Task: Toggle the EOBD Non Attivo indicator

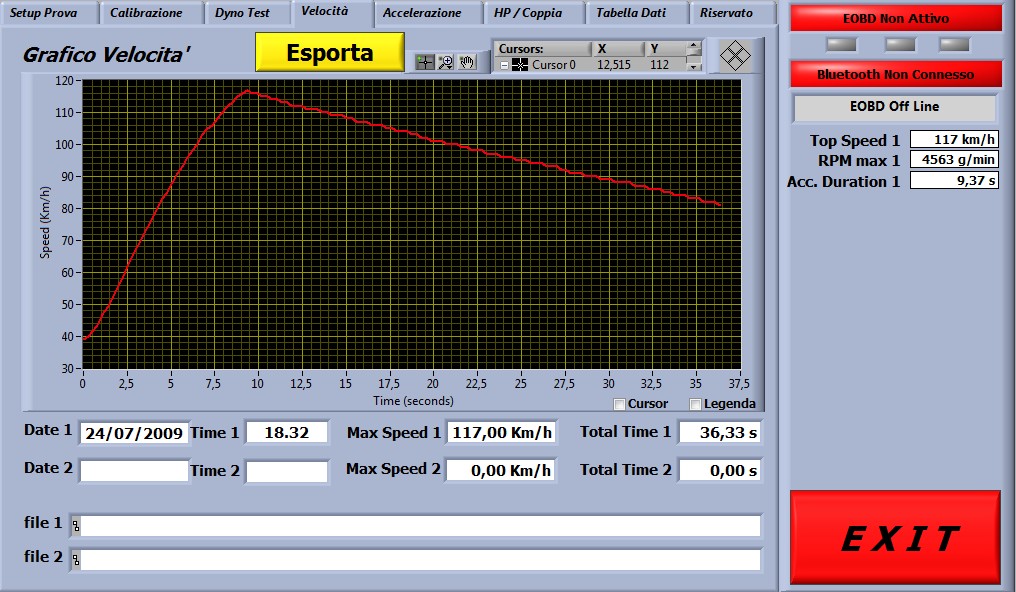Action: 896,18
